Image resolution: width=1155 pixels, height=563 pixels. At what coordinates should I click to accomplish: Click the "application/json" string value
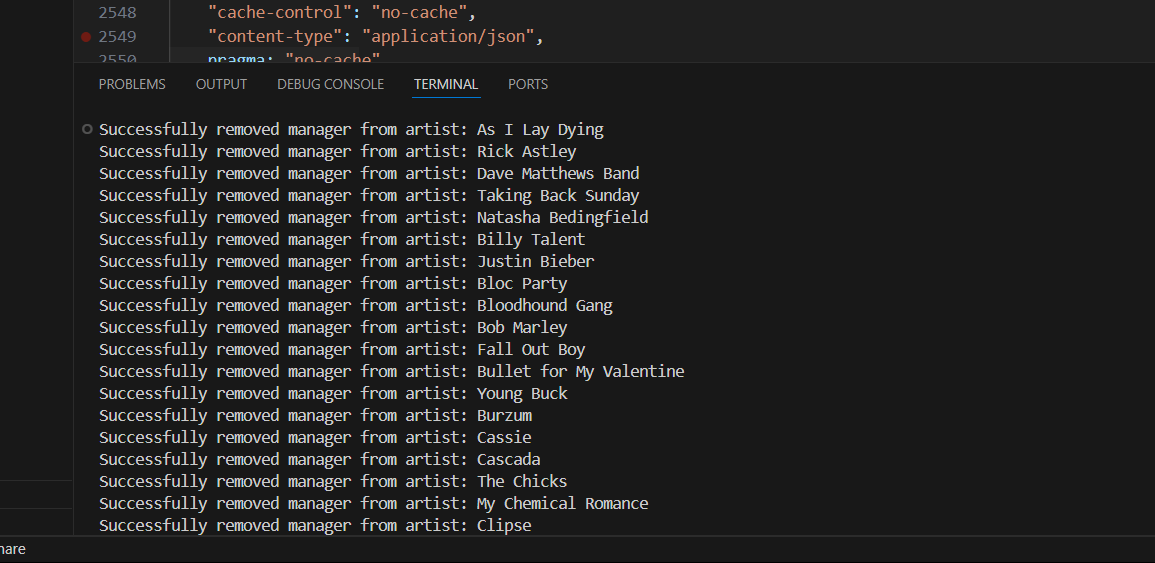click(448, 37)
